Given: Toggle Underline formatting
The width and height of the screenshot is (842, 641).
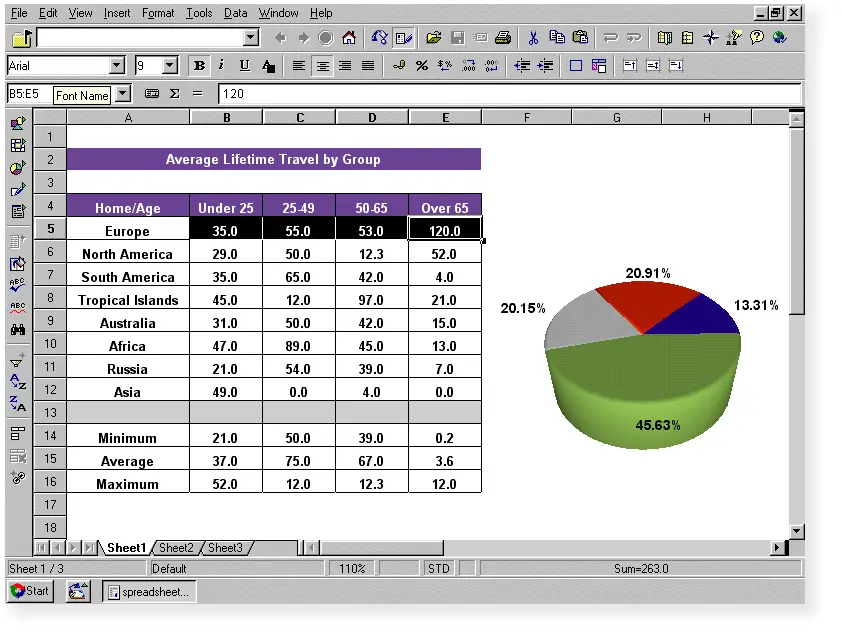Looking at the screenshot, I should 245,66.
